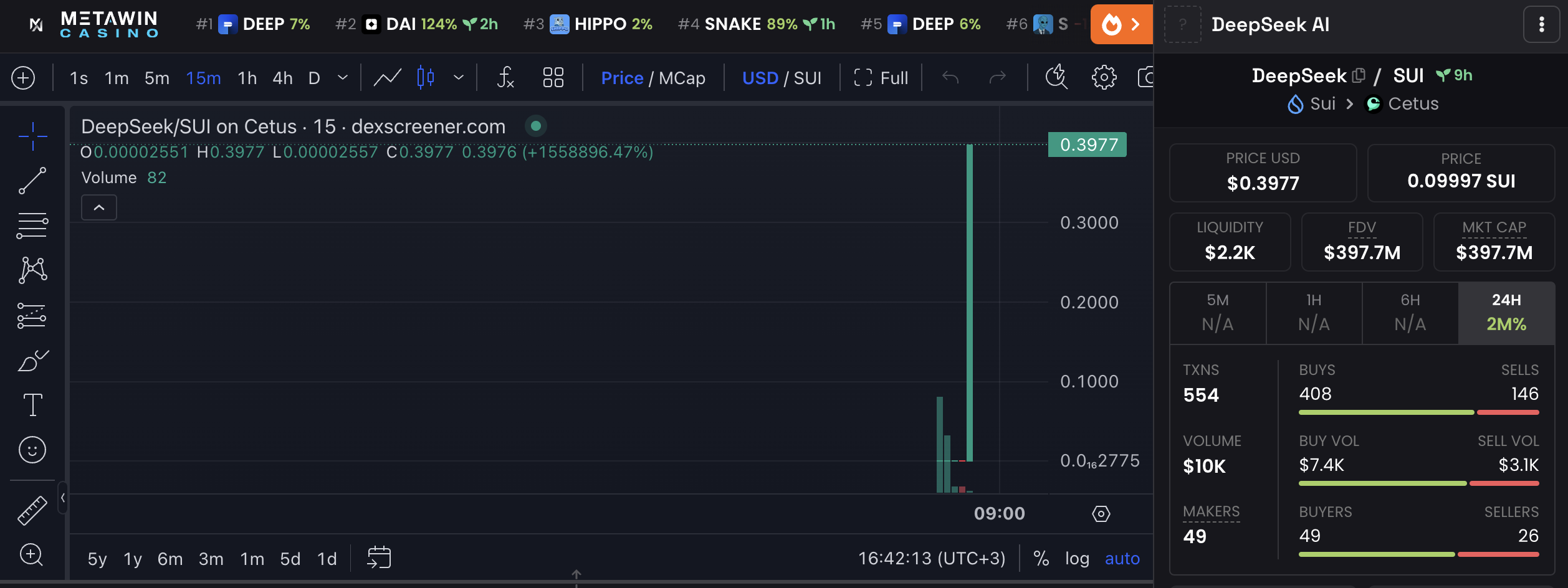This screenshot has height=588, width=1568.
Task: Click the 0.3977 price label on axis
Action: [1088, 145]
